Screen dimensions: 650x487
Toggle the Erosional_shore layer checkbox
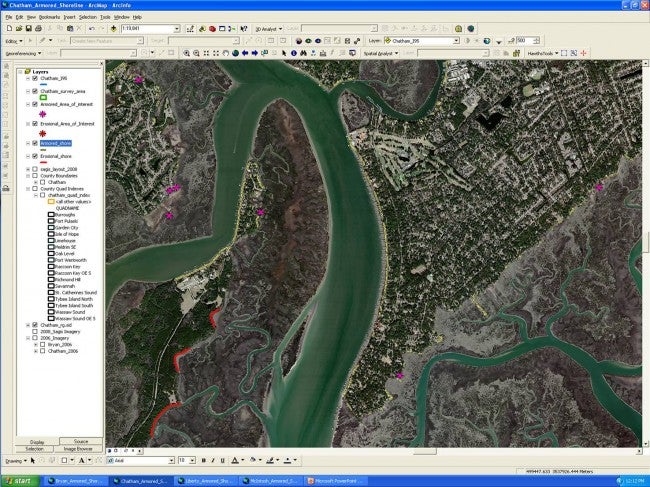pos(34,156)
